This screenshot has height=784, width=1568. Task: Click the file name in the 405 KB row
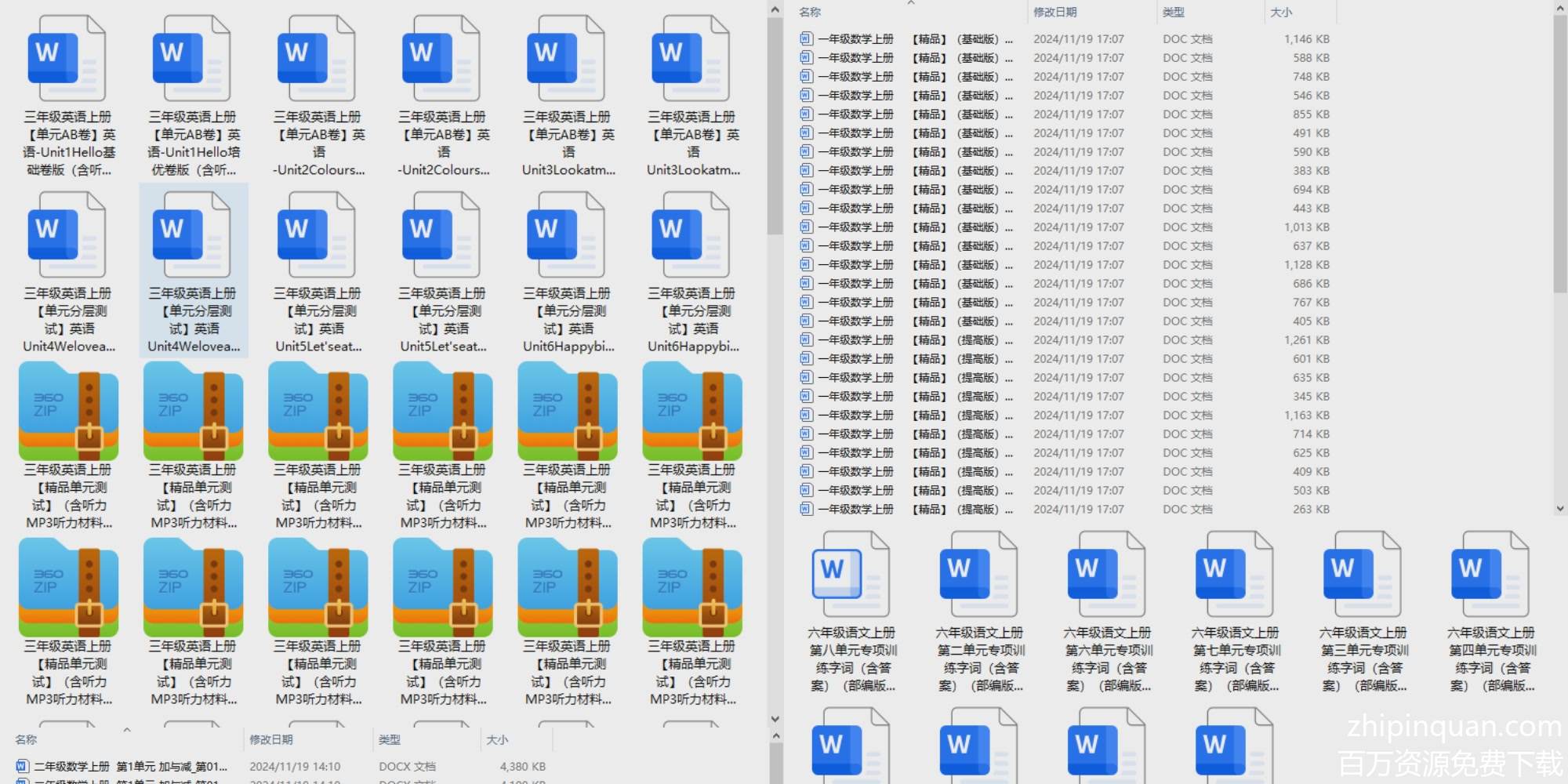tap(915, 321)
